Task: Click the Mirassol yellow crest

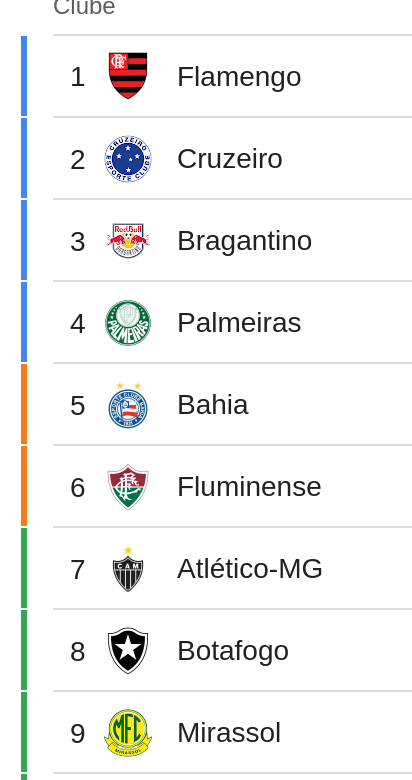Action: click(x=128, y=733)
